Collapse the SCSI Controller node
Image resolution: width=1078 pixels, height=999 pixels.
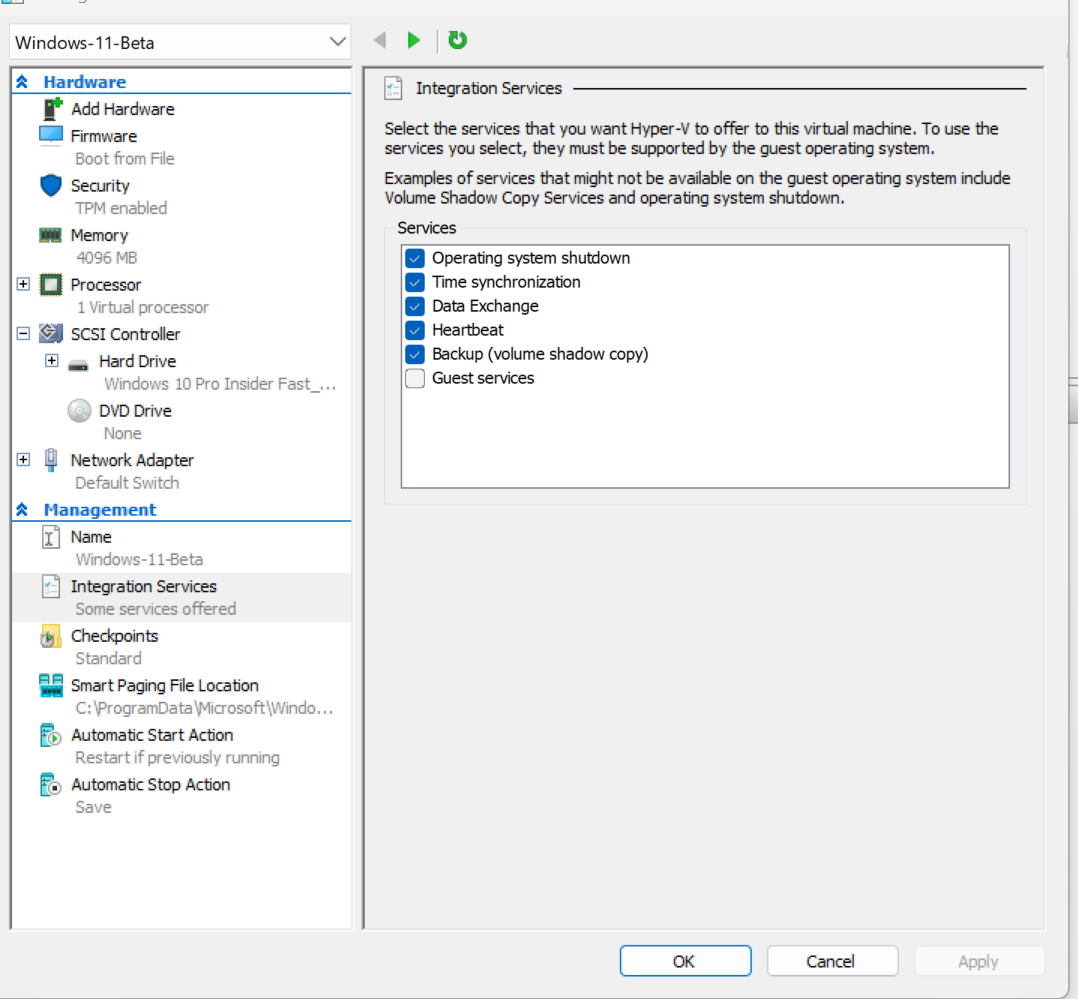[23, 333]
